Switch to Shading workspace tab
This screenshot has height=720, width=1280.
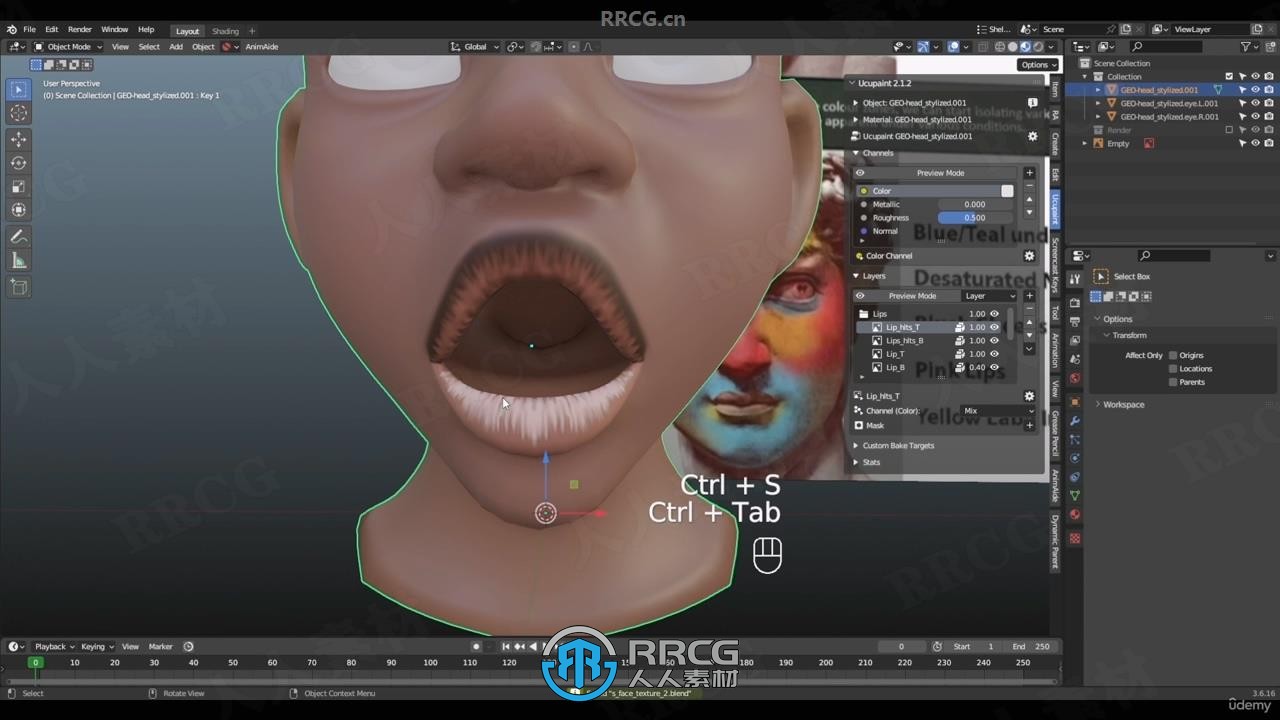click(x=225, y=31)
